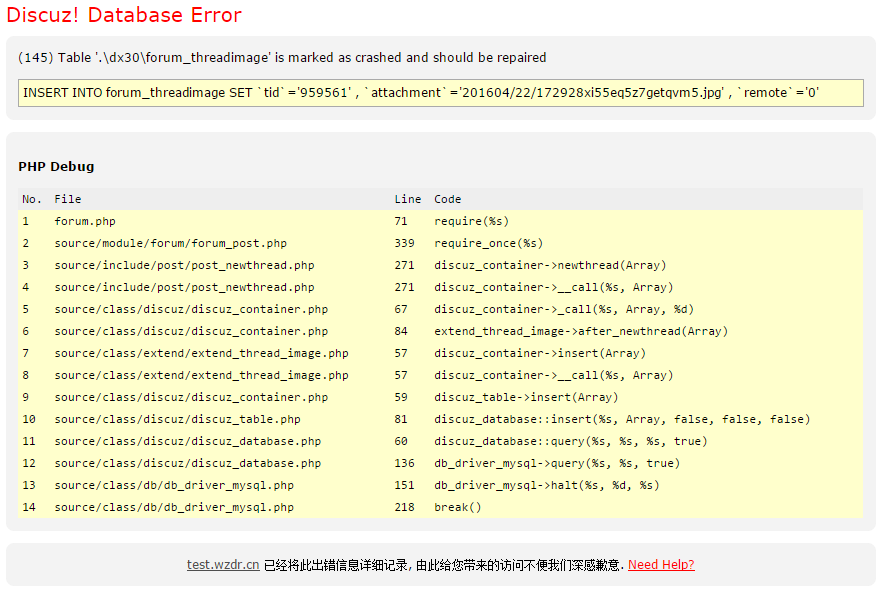
Task: Click the Discuz! Database Error title
Action: coord(124,15)
